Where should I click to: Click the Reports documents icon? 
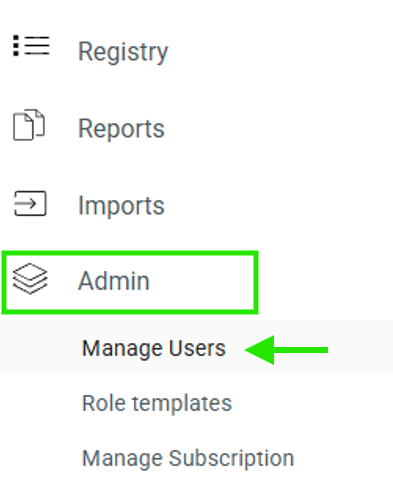pos(29,125)
